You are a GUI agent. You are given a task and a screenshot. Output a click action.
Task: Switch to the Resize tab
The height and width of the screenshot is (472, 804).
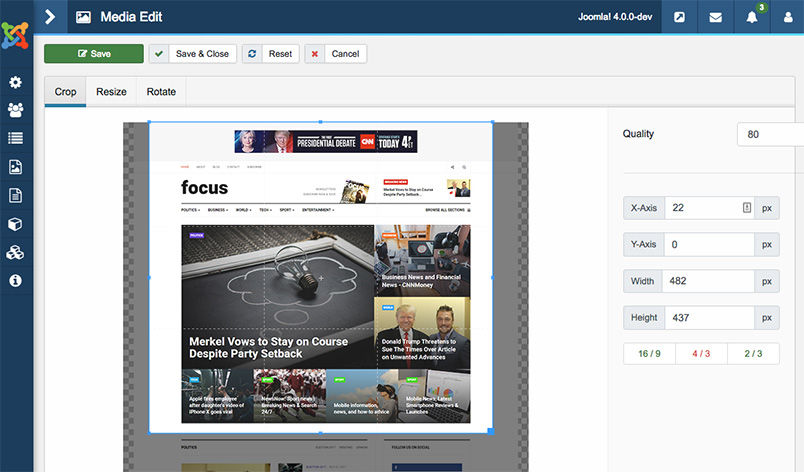(111, 92)
